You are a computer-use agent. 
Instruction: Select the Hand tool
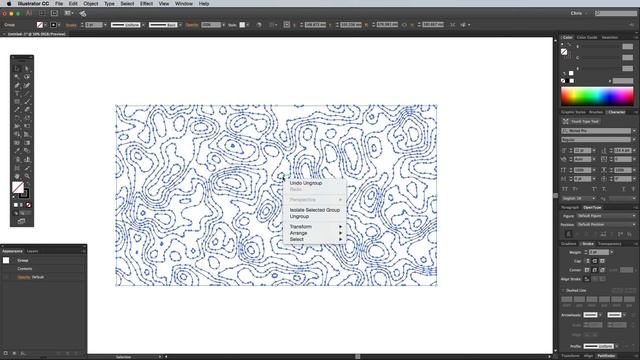pyautogui.click(x=17, y=176)
